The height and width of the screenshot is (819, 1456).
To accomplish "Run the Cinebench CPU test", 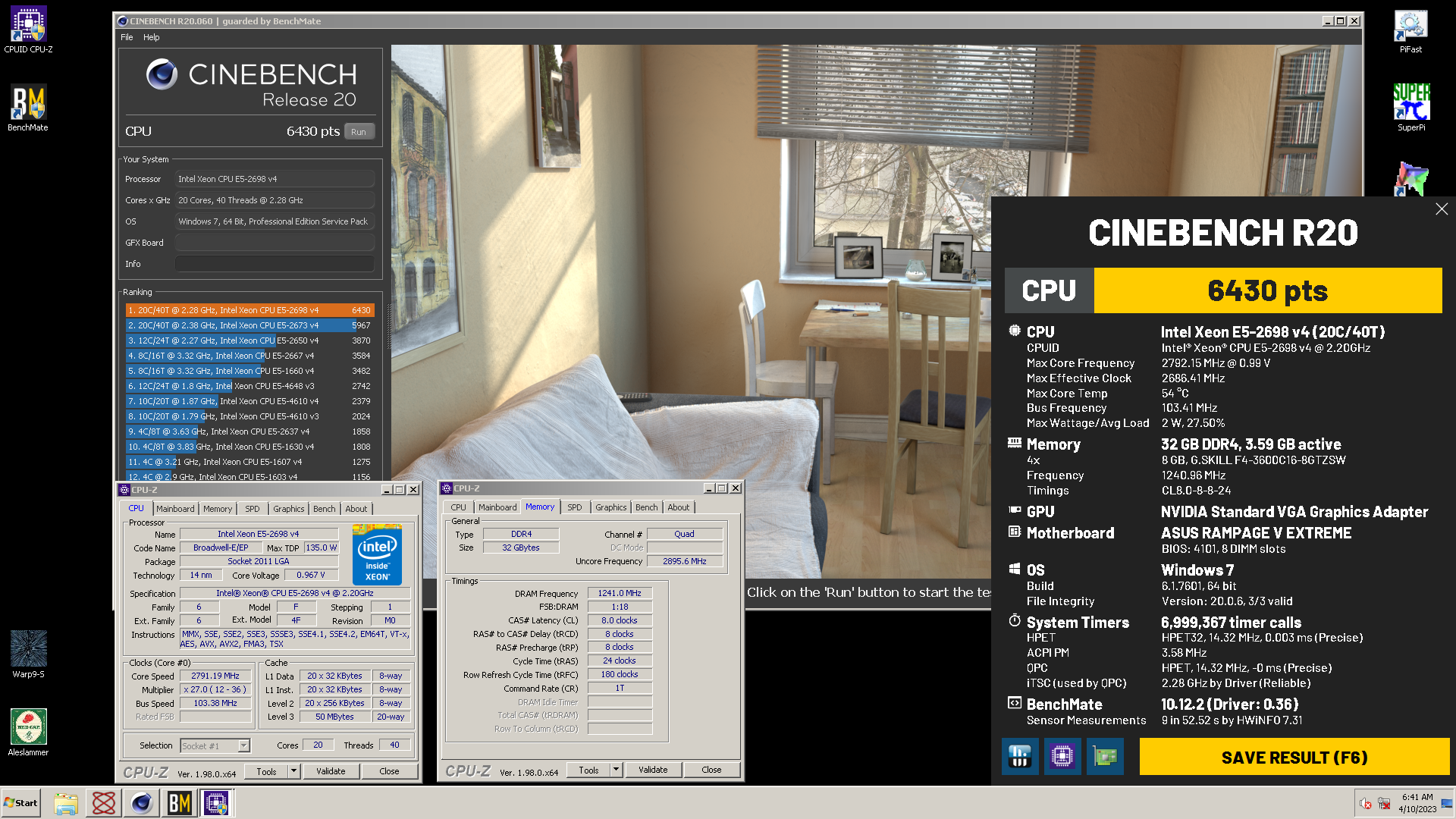I will point(359,131).
